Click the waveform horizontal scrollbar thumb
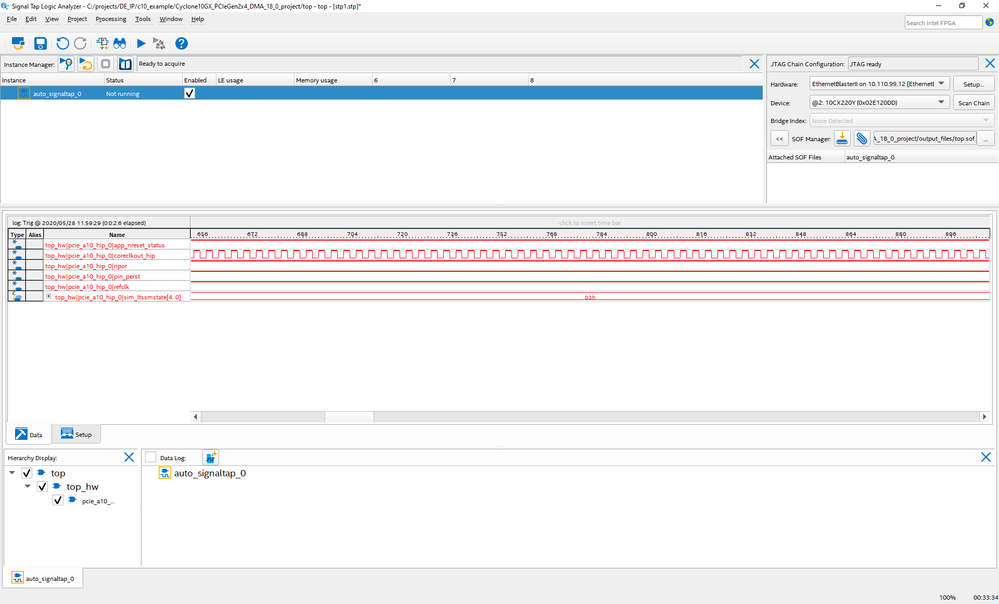This screenshot has width=999, height=604. pyautogui.click(x=349, y=417)
